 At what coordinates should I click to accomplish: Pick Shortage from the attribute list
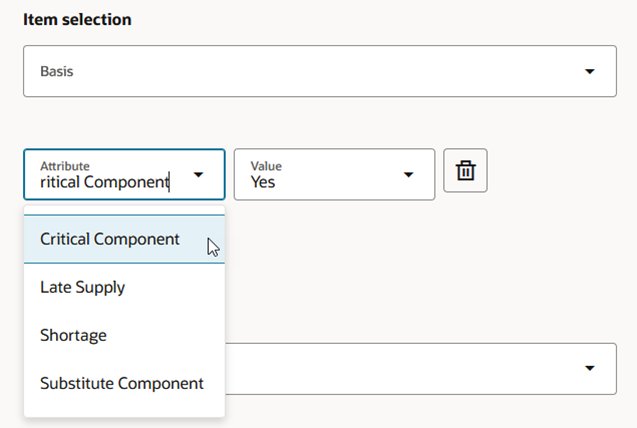point(73,335)
